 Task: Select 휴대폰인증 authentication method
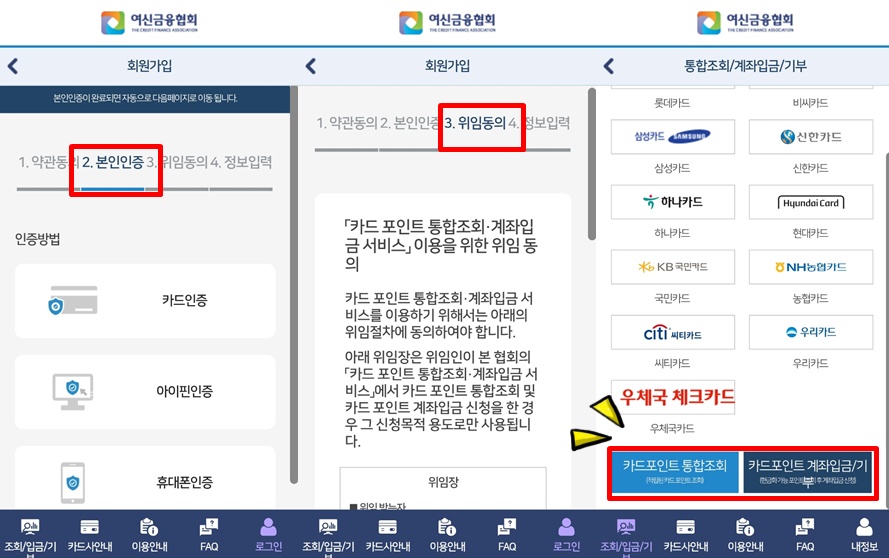click(x=145, y=477)
